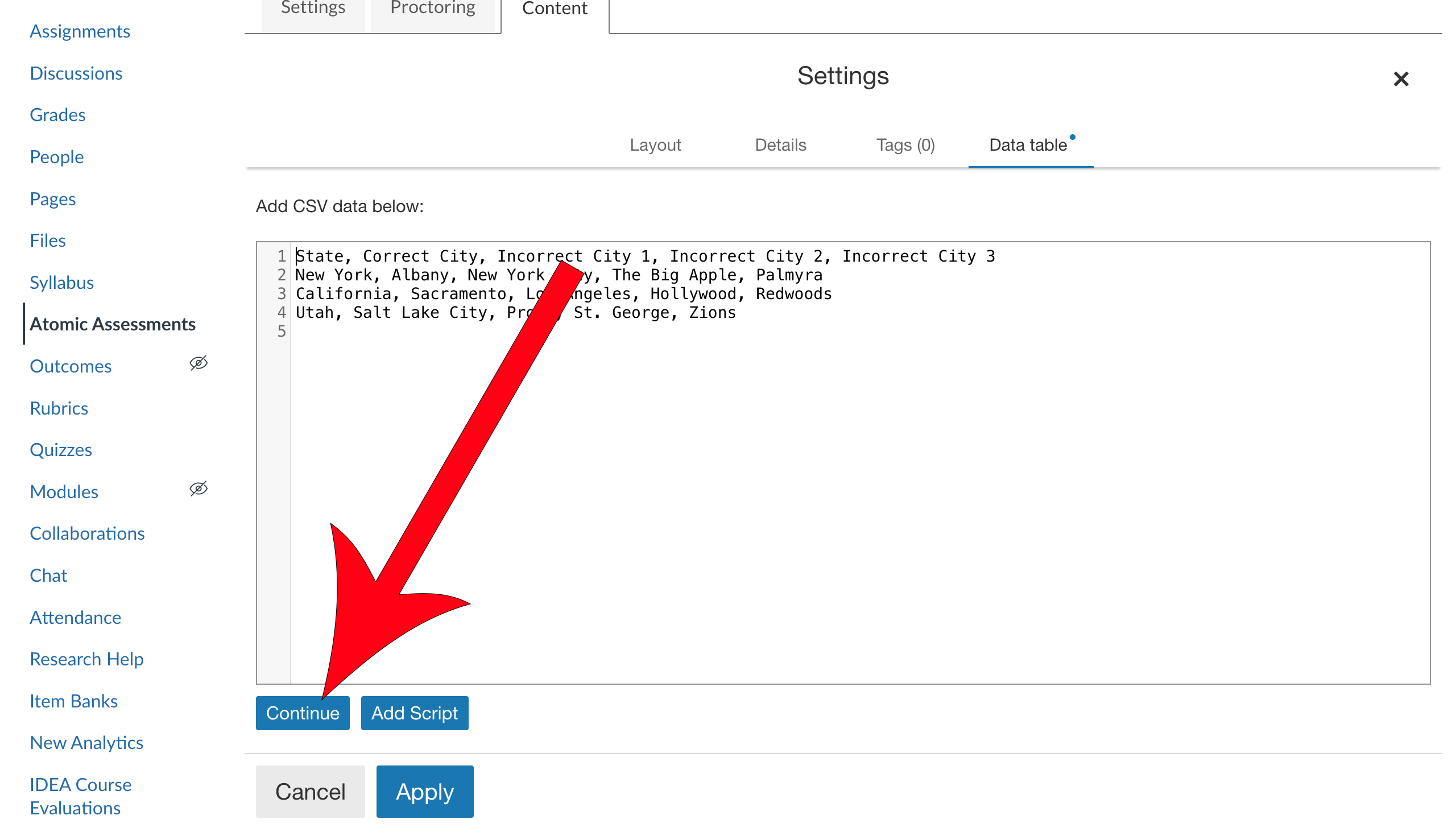Cancel the settings changes

310,791
